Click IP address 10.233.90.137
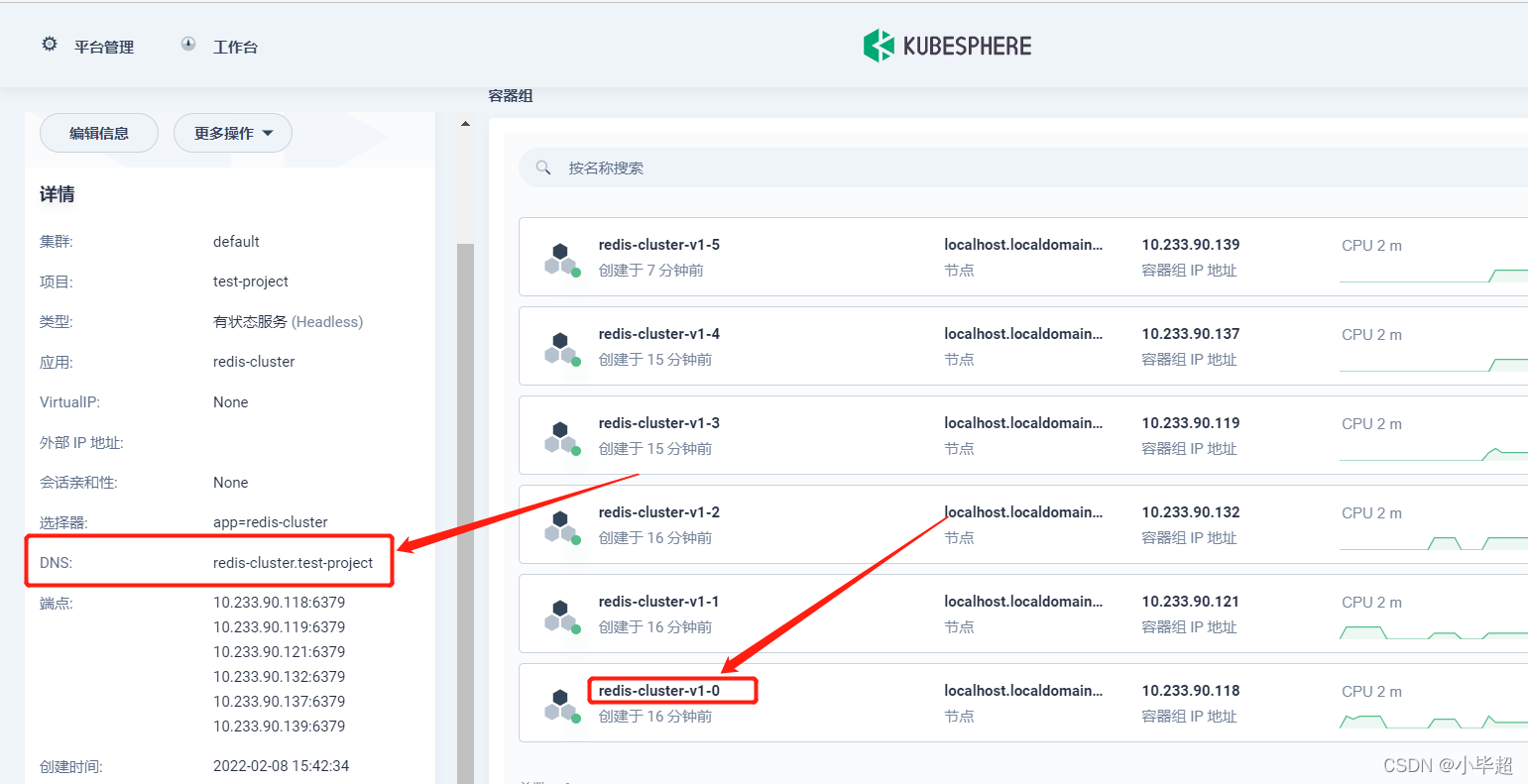The height and width of the screenshot is (784, 1528). pos(1191,334)
